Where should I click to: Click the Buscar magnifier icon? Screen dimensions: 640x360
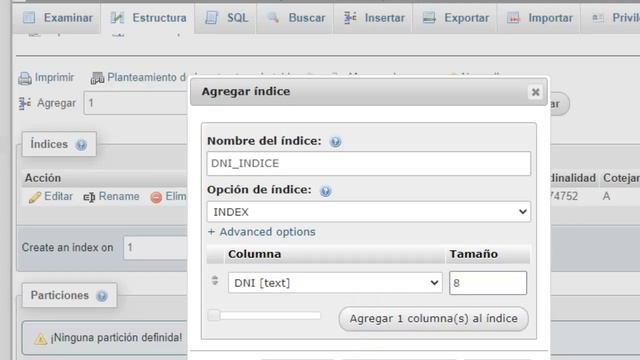tap(273, 18)
